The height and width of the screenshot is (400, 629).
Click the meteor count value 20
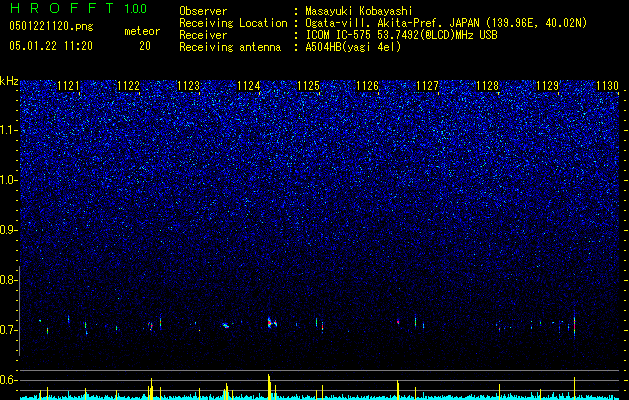(145, 46)
